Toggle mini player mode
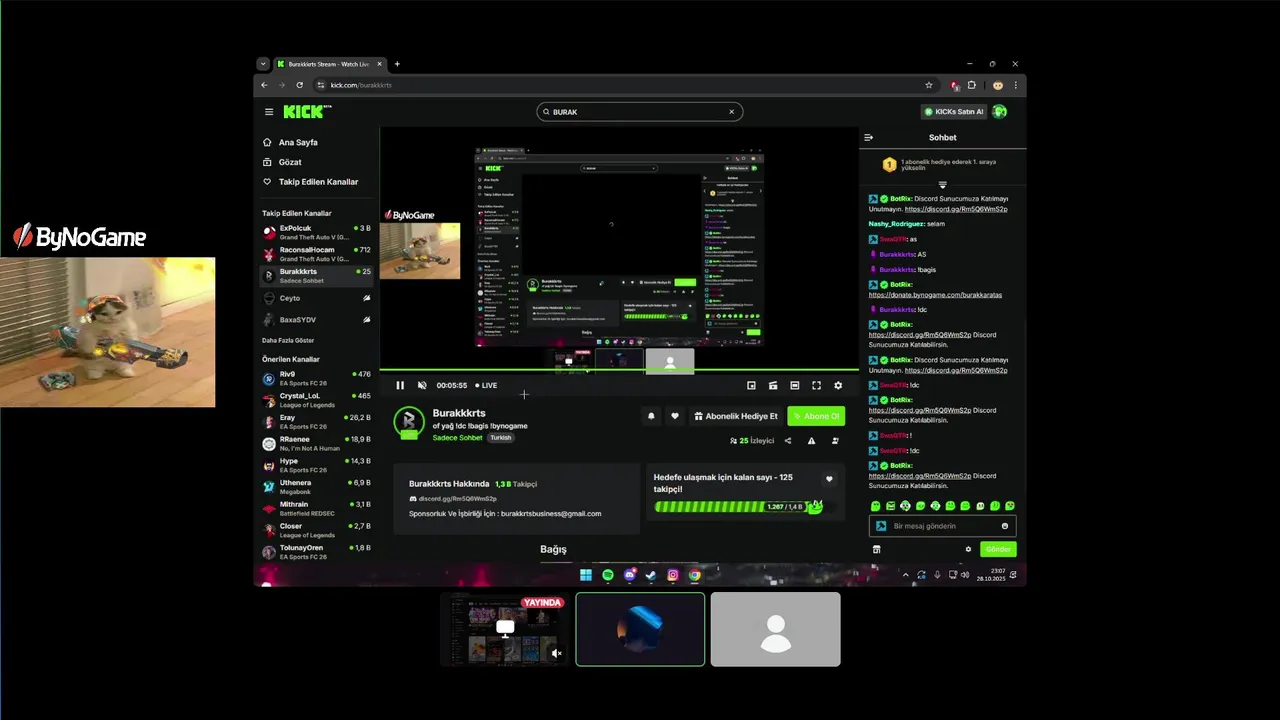 [x=751, y=385]
